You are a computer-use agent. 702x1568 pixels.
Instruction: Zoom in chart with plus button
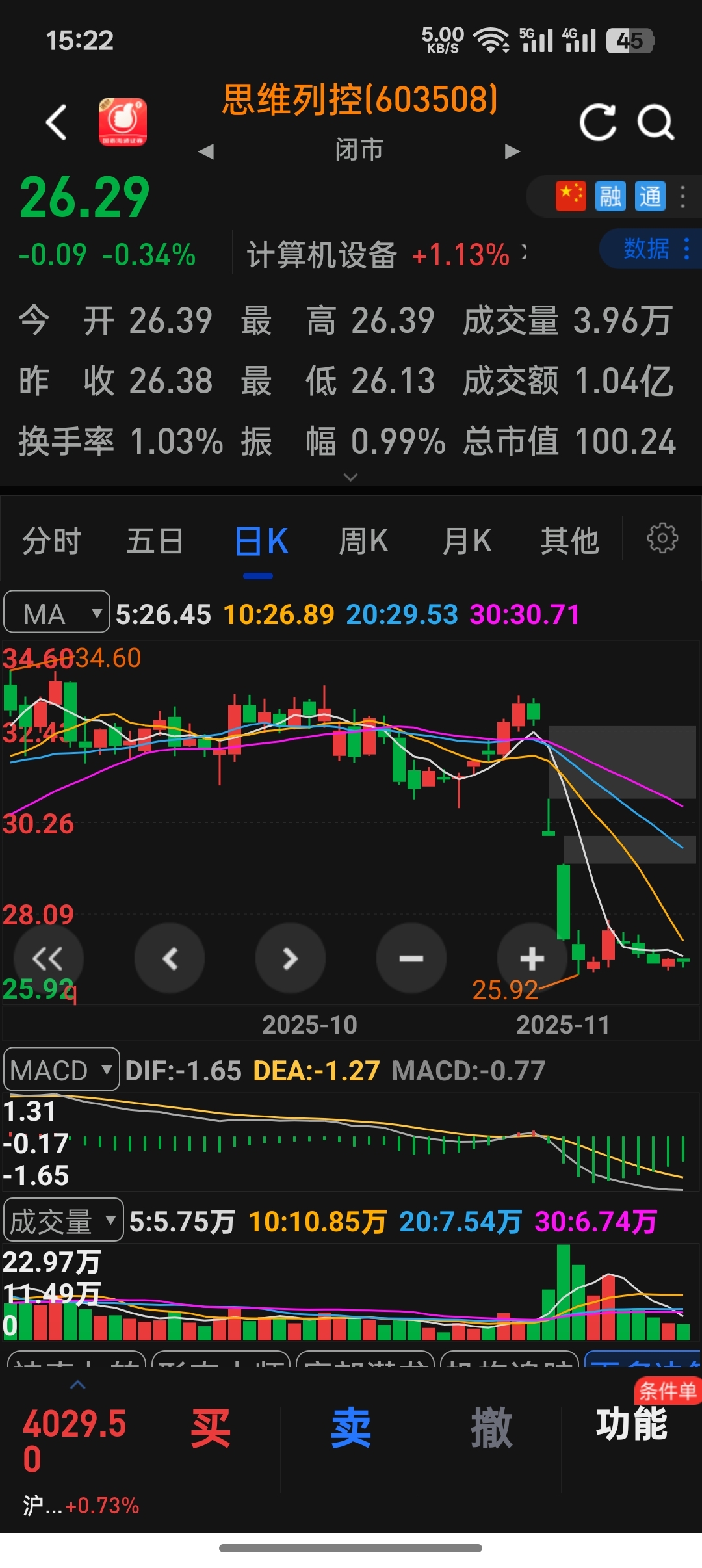click(x=532, y=958)
